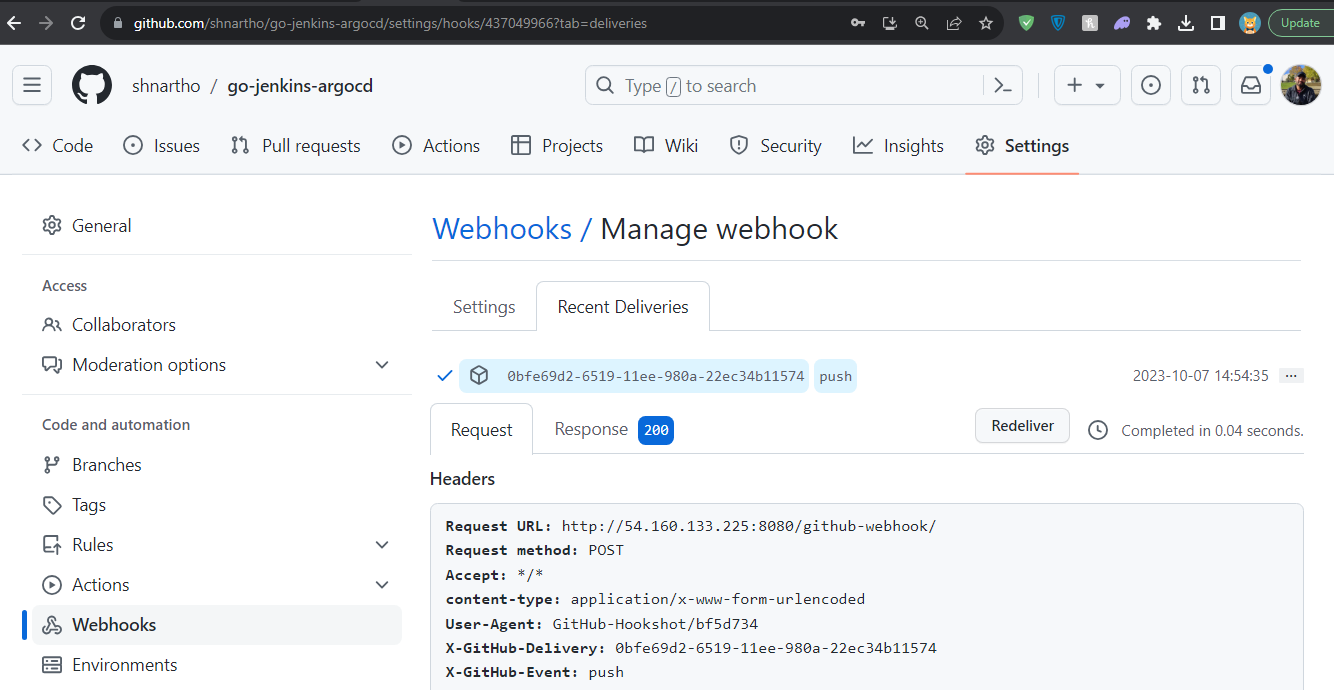1334x690 pixels.
Task: Click delivery ID 0bfe69d2-6519-11ee-980a-22ec34b11574
Action: [655, 377]
